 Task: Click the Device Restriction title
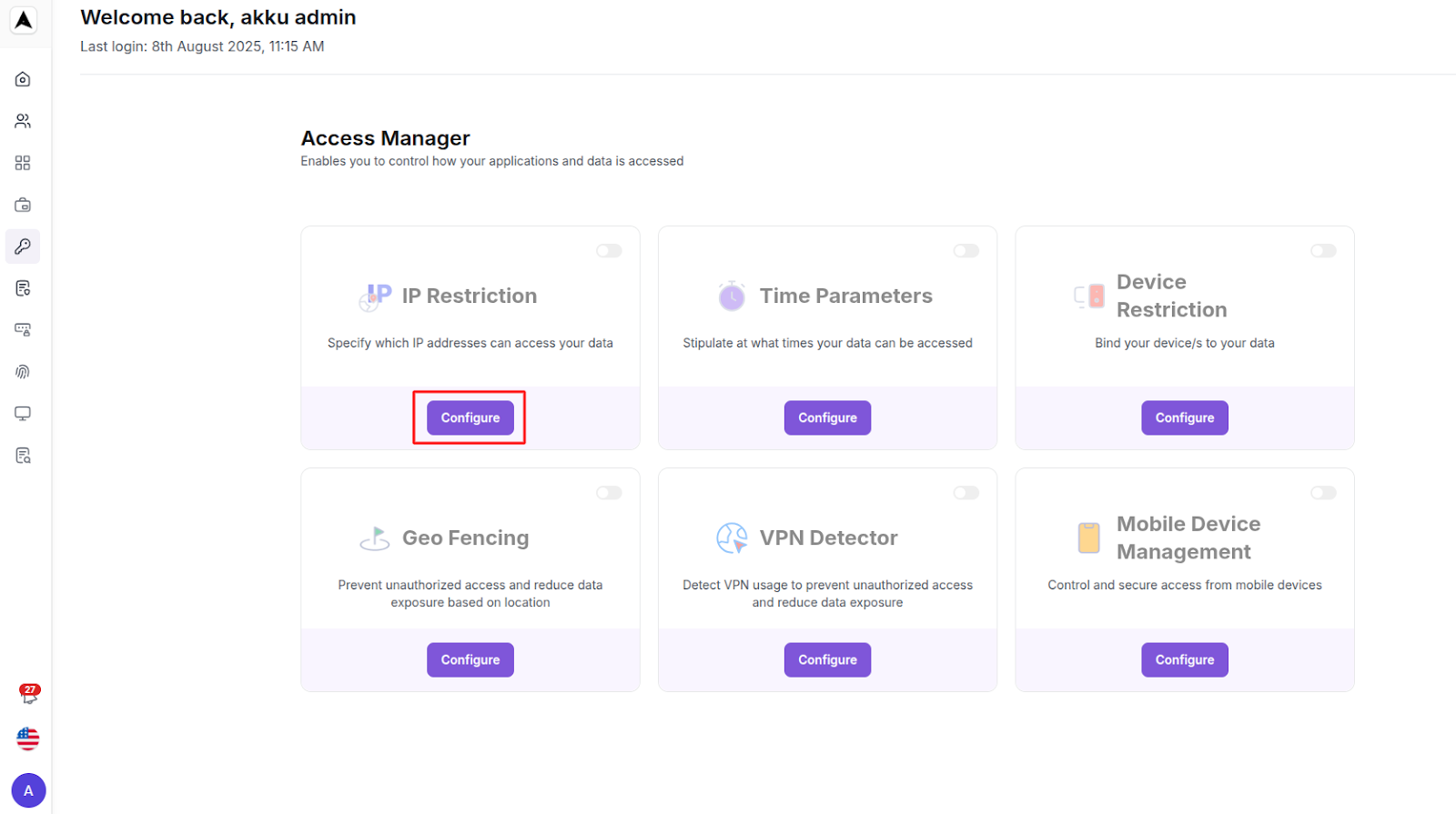pyautogui.click(x=1172, y=296)
